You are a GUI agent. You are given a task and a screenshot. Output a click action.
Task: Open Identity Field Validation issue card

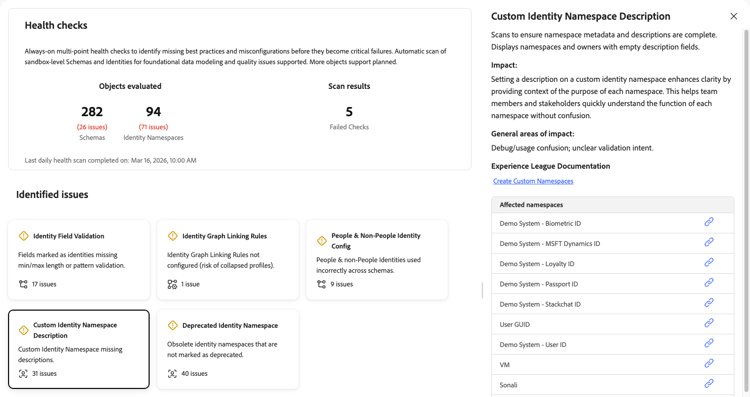(x=79, y=260)
